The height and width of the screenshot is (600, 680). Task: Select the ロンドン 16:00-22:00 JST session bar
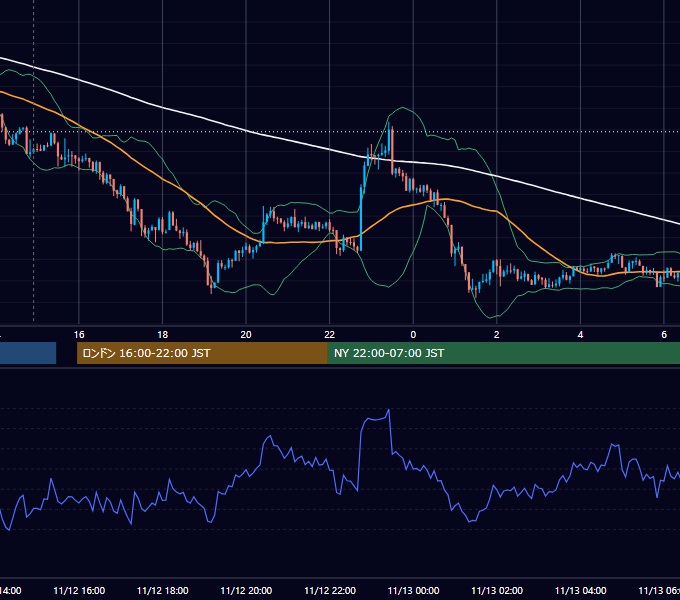coord(202,353)
